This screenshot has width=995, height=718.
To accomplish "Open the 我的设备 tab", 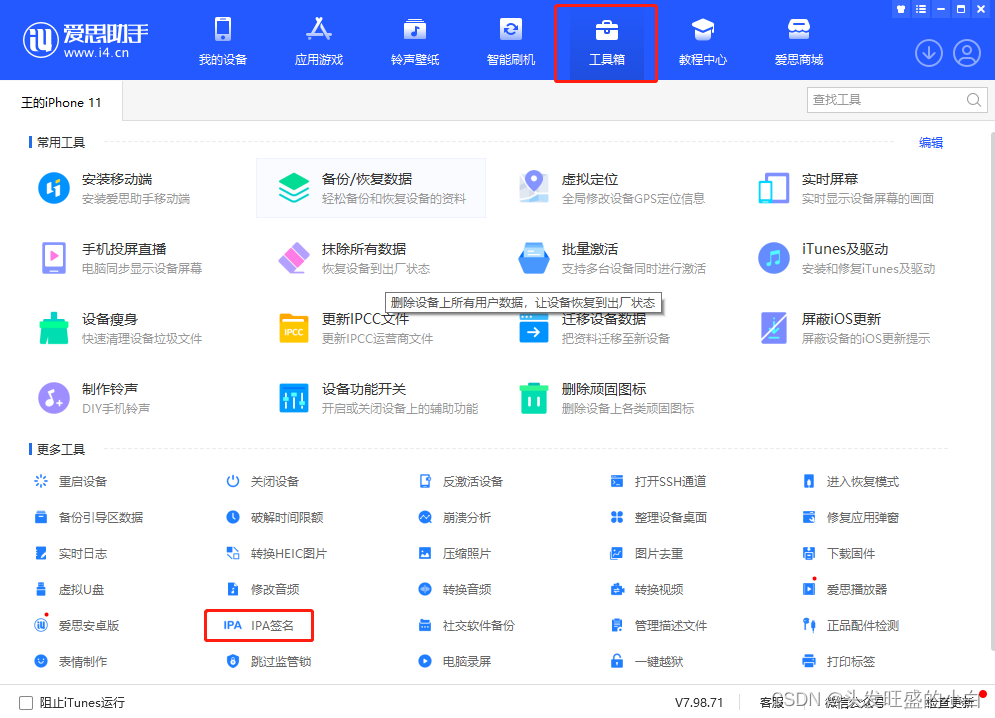I will pyautogui.click(x=222, y=42).
